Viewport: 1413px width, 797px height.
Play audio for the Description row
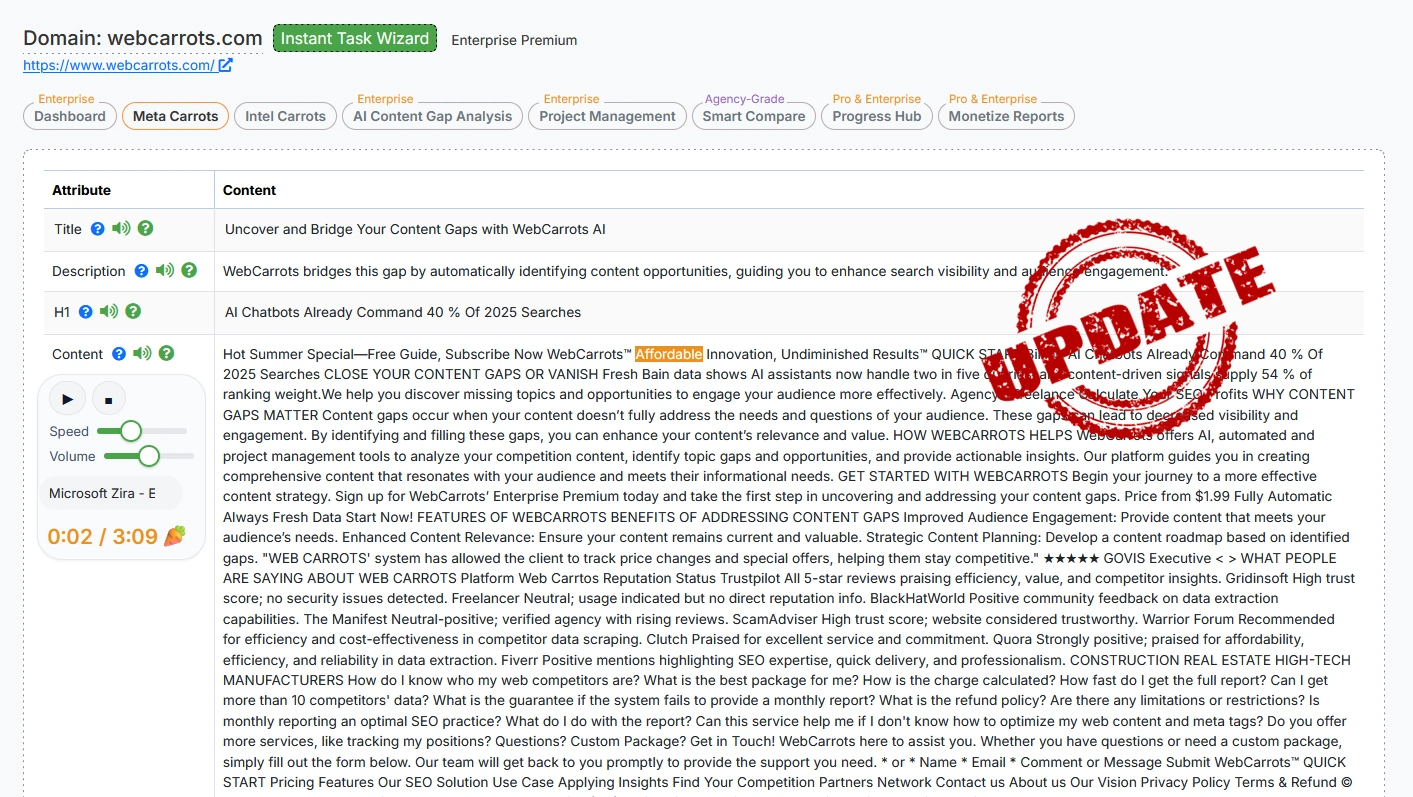click(x=165, y=271)
